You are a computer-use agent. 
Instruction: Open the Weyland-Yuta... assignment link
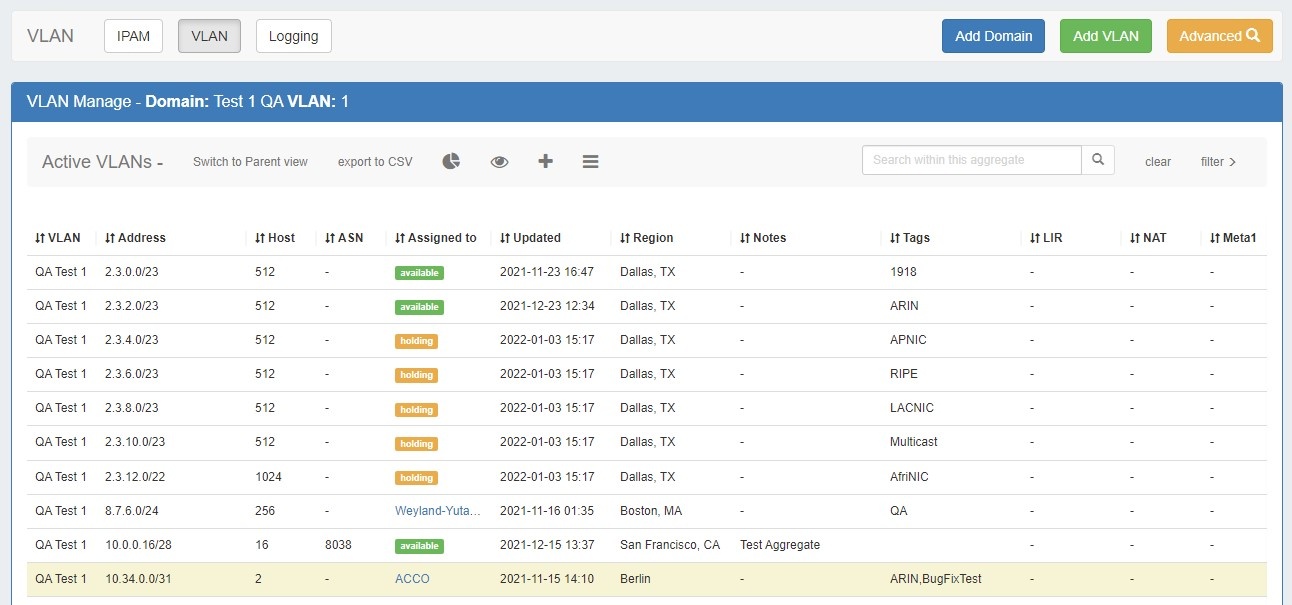click(x=438, y=511)
